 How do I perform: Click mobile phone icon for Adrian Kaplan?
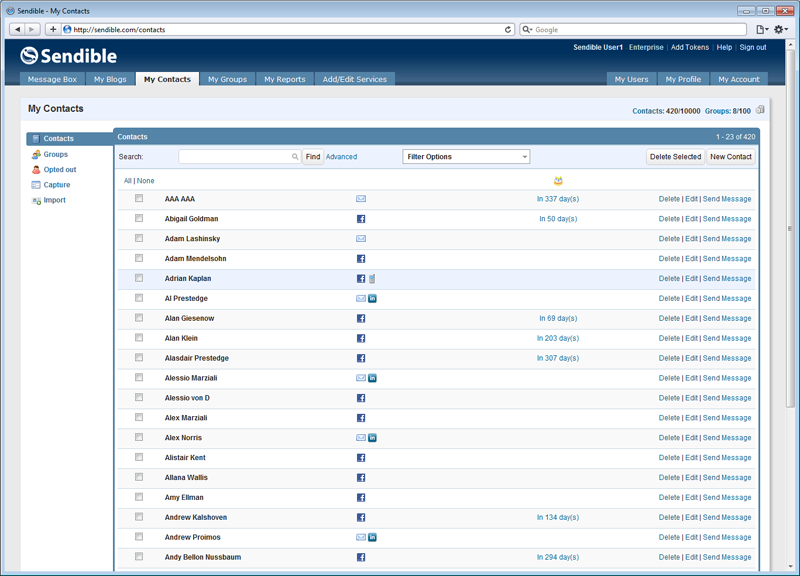point(372,279)
